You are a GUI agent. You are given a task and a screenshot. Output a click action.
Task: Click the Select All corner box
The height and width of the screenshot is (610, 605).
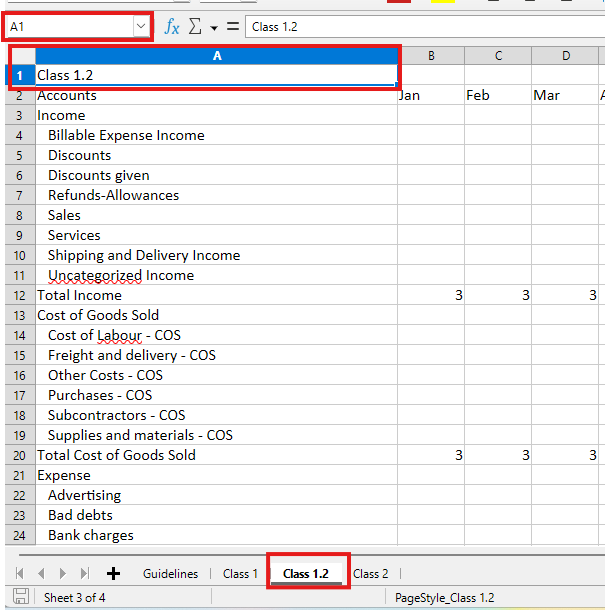point(18,55)
